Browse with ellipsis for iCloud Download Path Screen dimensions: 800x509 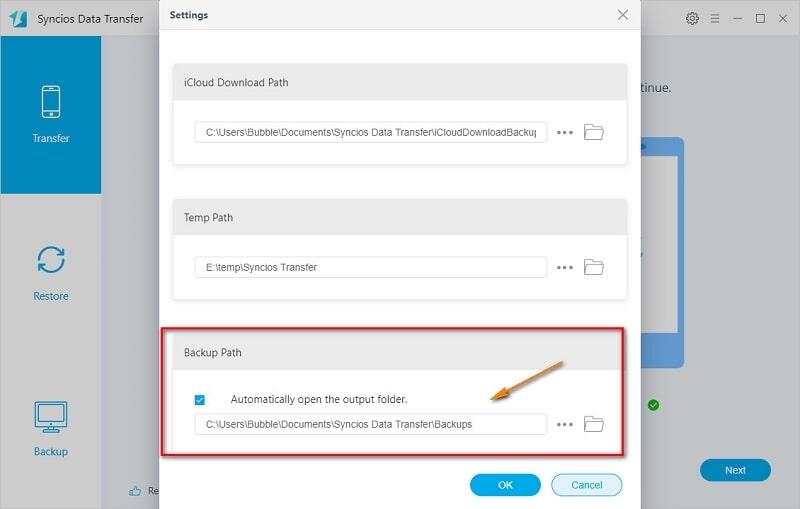565,132
